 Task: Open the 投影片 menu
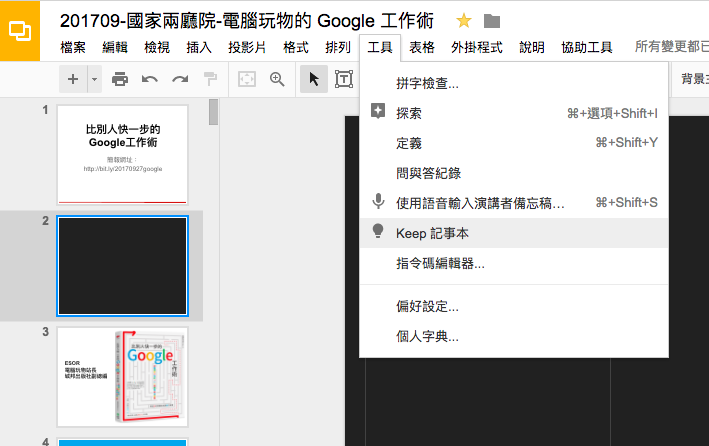247,47
